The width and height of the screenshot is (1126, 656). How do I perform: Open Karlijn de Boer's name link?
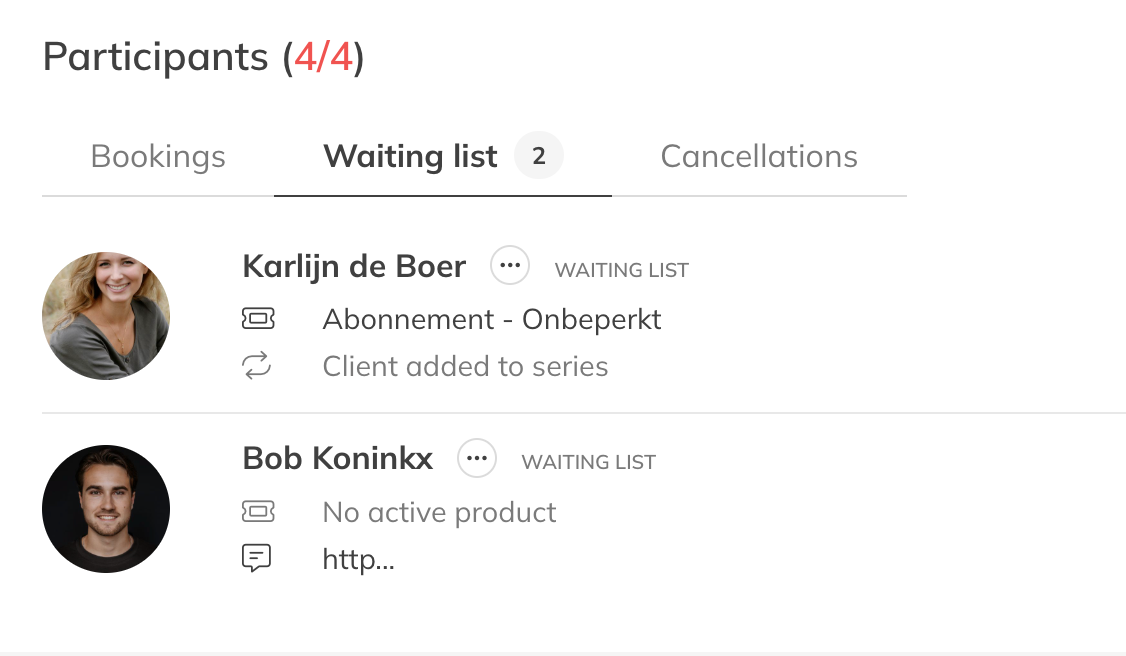pos(354,267)
